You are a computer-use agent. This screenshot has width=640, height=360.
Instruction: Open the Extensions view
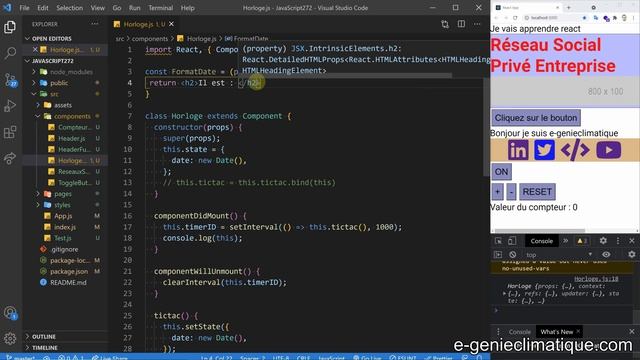tap(10, 132)
